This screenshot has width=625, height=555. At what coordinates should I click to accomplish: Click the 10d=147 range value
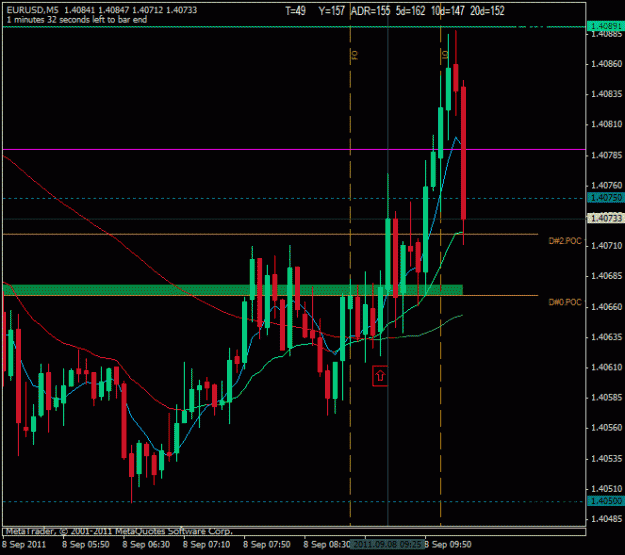[448, 11]
